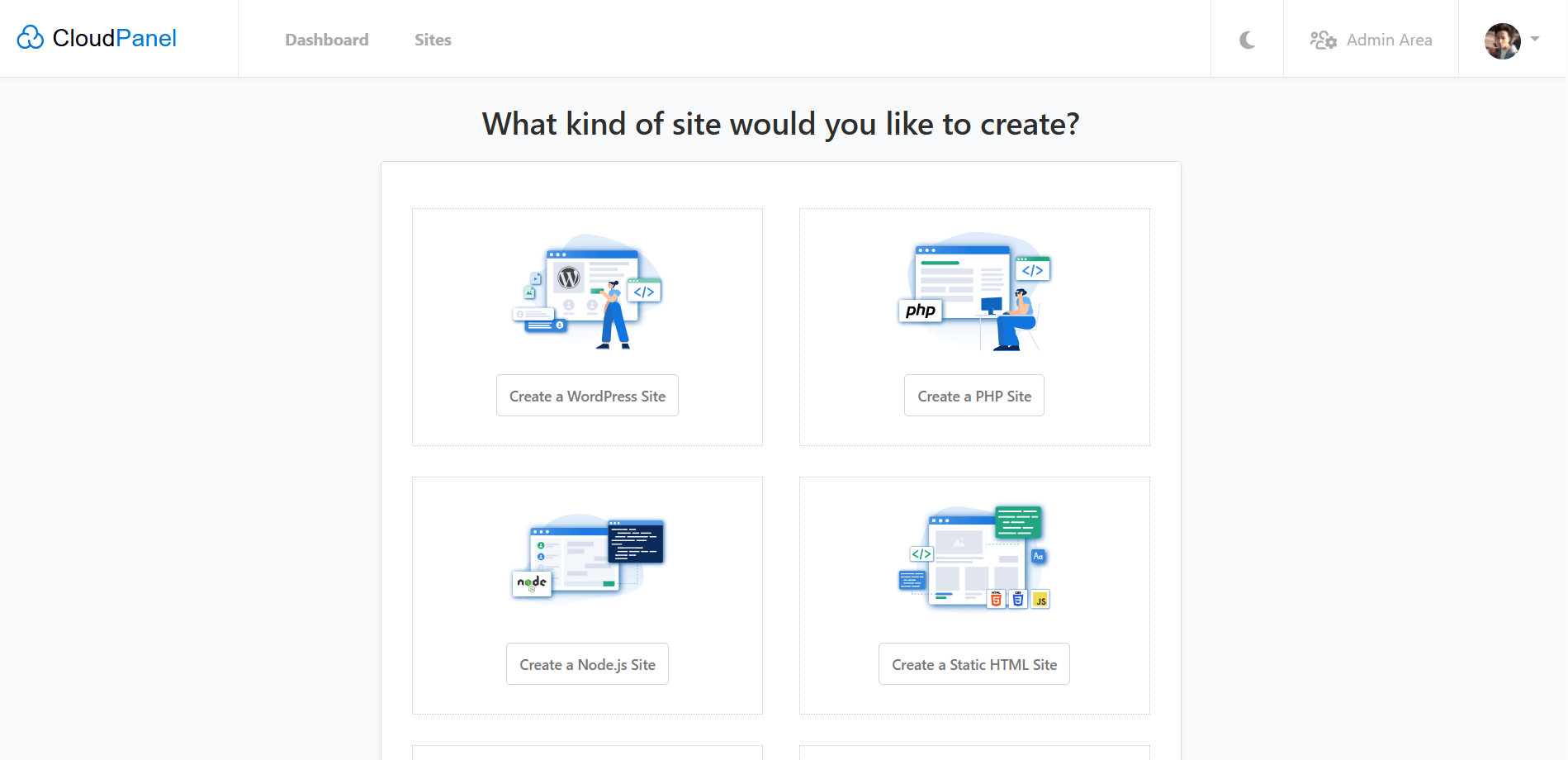Click the php badge in the PHP card
Viewport: 1568px width, 760px height.
[x=920, y=311]
